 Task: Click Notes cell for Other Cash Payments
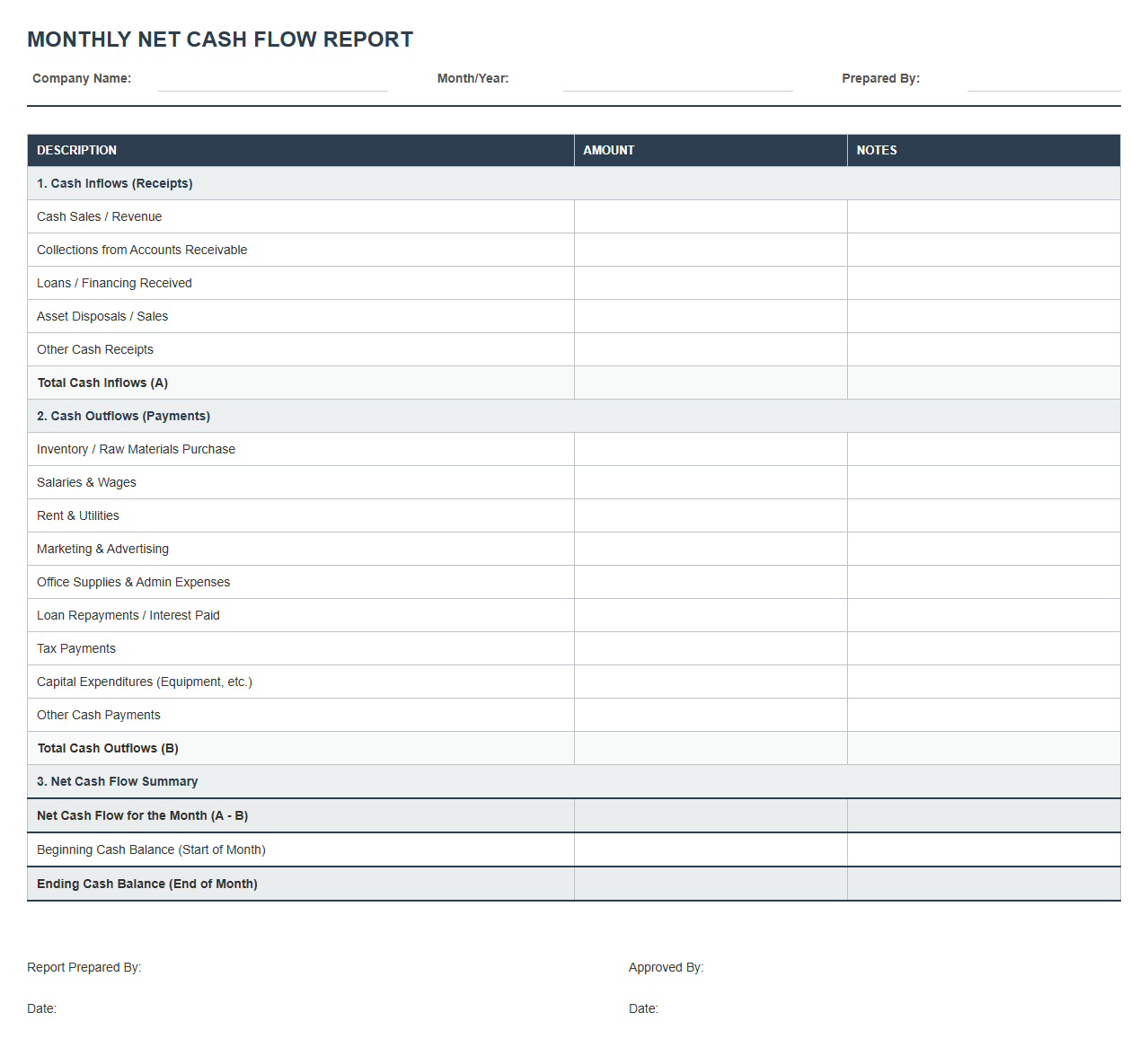tap(984, 715)
